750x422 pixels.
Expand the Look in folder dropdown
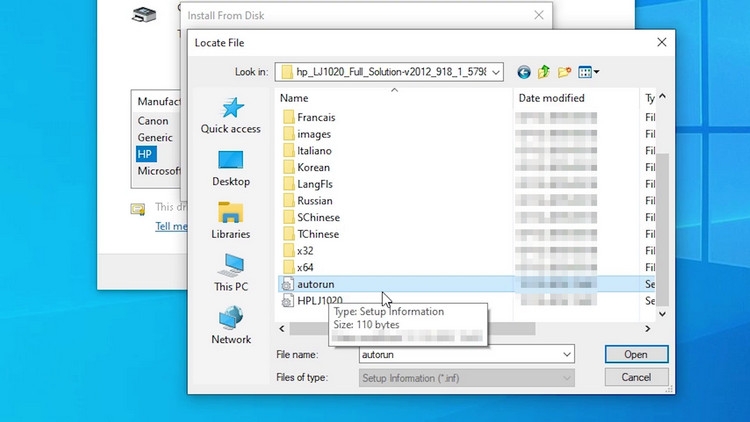pos(496,72)
